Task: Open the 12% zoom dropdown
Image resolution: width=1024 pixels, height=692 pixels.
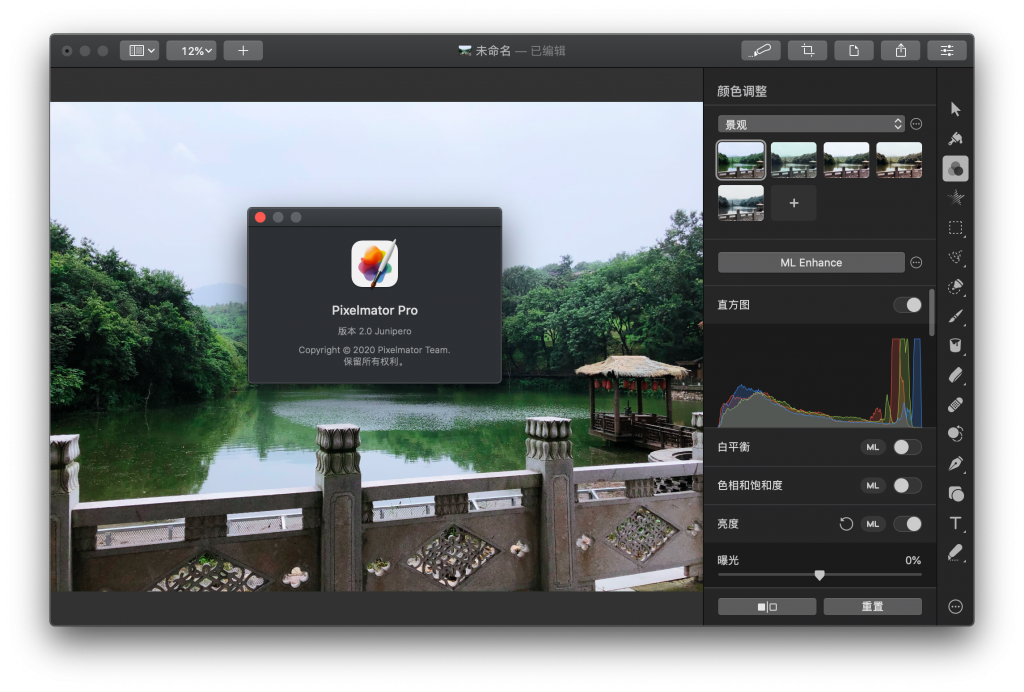Action: click(x=191, y=50)
